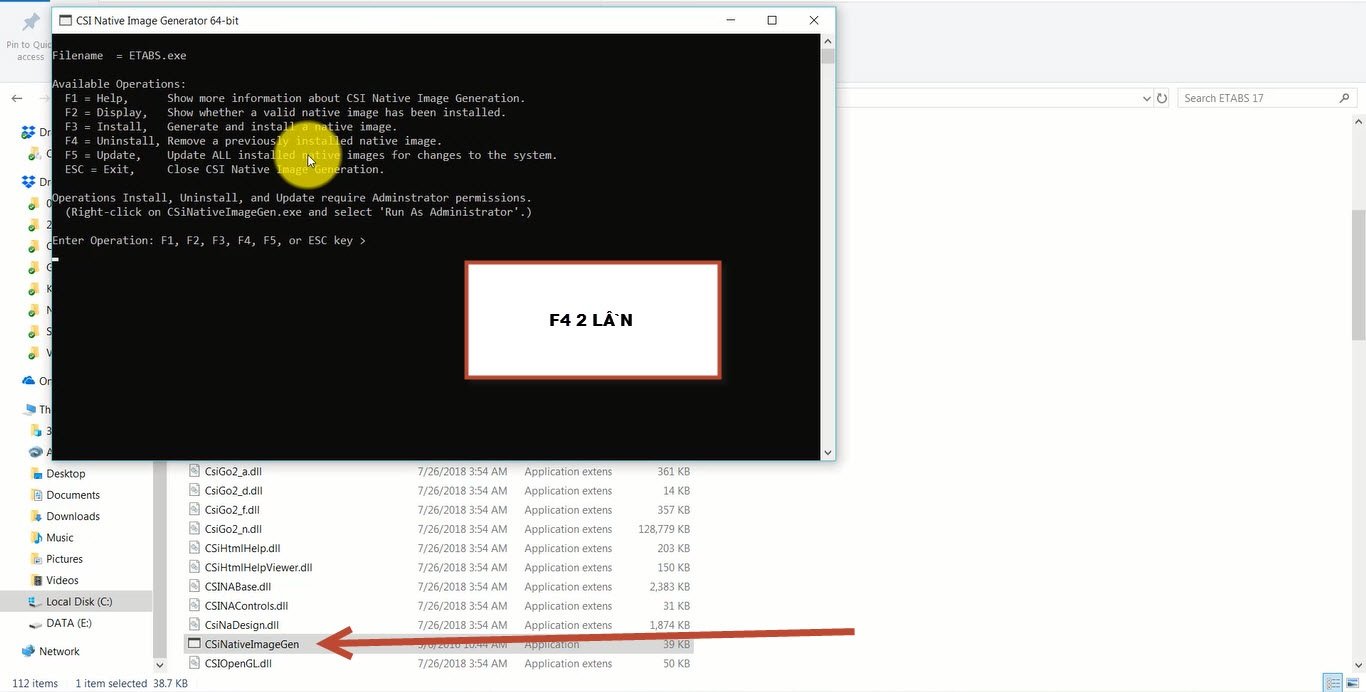Screen dimensions: 1366x692
Task: Click the CSINABase.dll file icon
Action: click(195, 587)
